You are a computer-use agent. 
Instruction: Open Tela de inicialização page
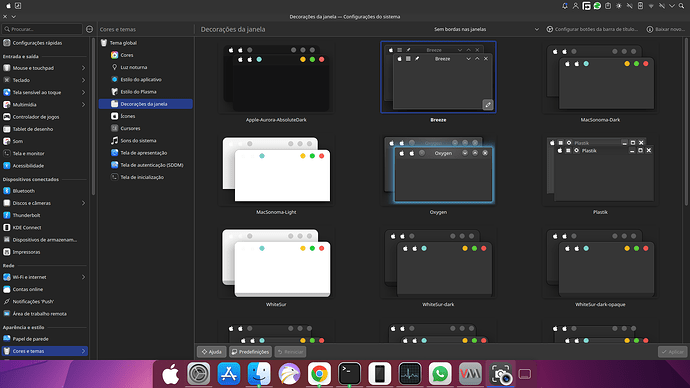[x=146, y=177]
